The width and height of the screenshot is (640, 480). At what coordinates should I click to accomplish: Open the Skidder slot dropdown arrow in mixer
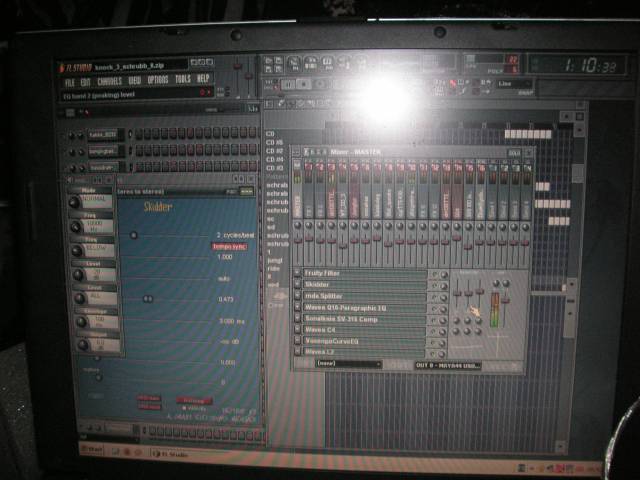297,284
